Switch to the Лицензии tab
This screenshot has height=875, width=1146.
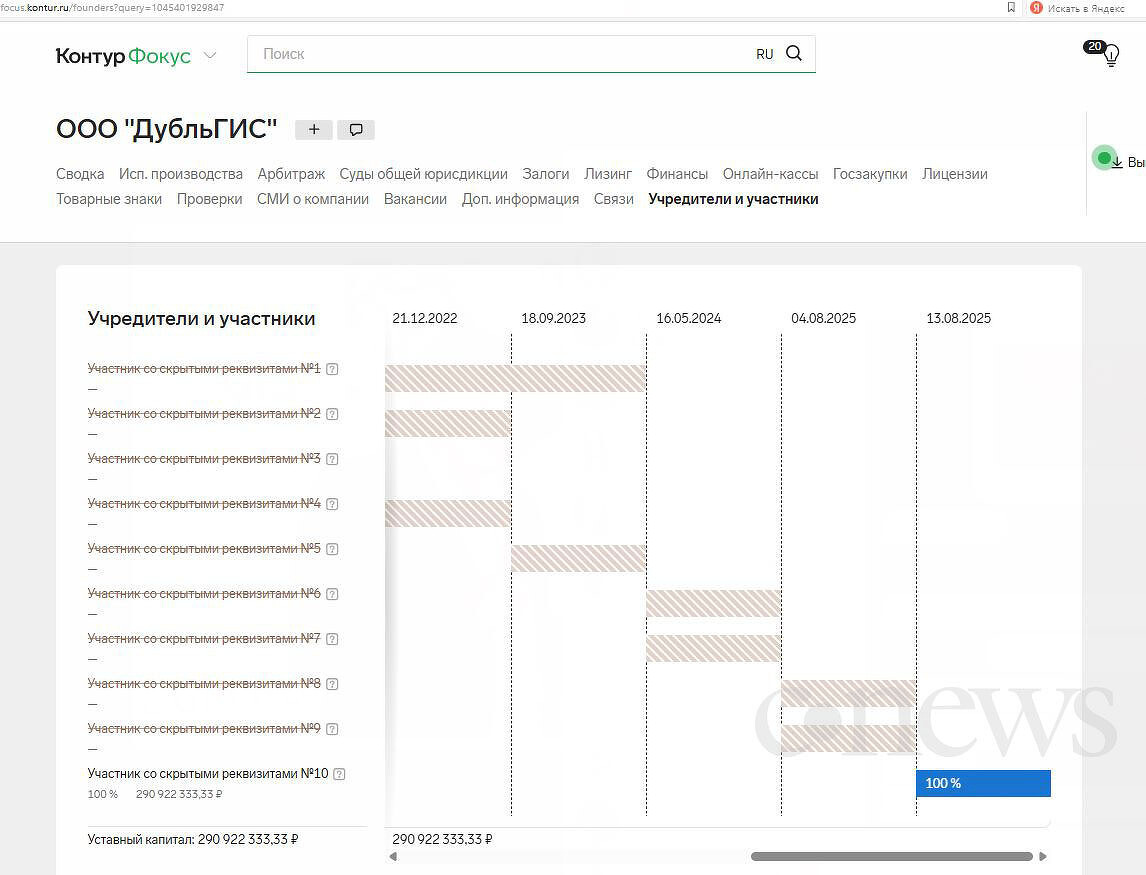(x=955, y=174)
